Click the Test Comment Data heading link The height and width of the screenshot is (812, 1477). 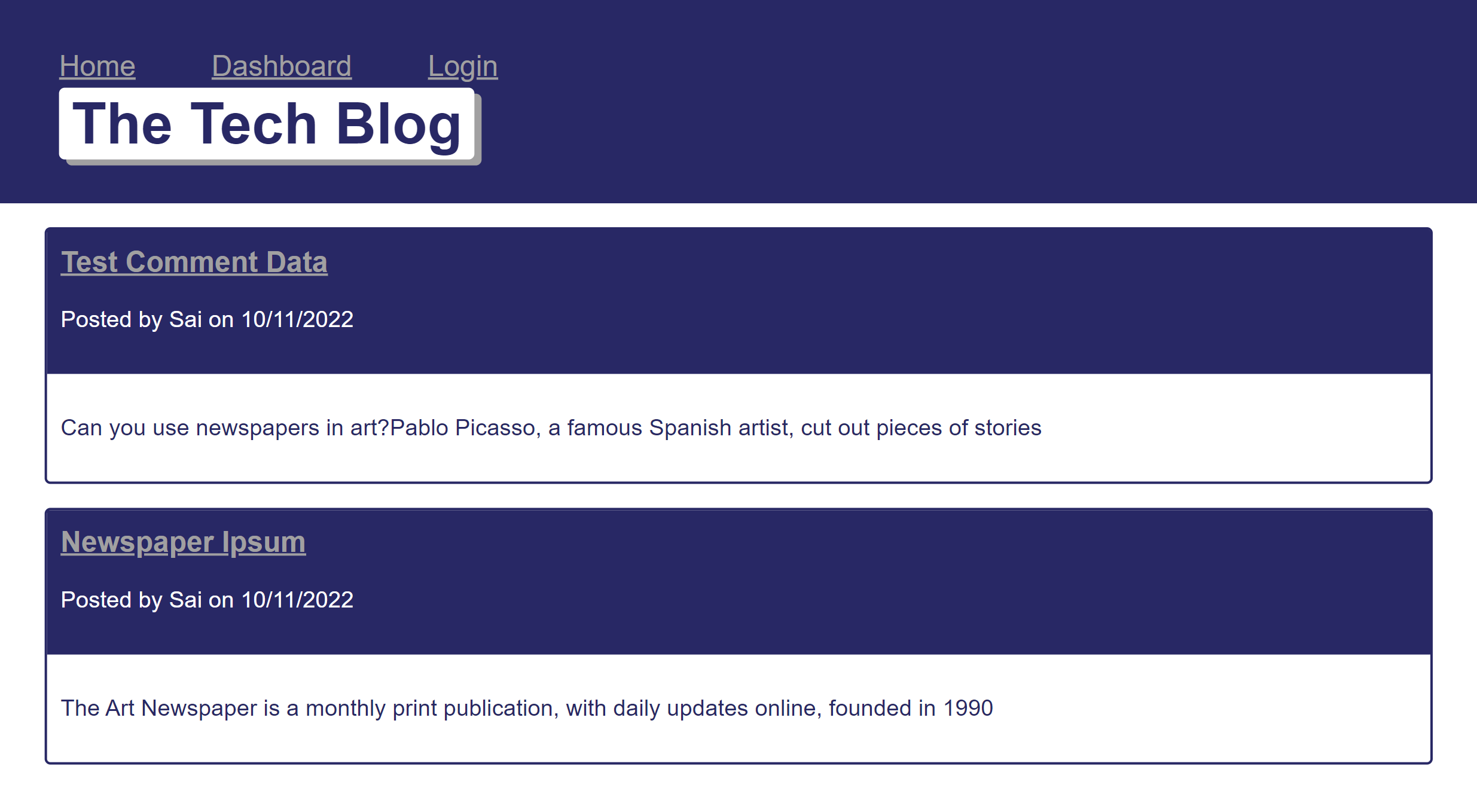click(194, 261)
